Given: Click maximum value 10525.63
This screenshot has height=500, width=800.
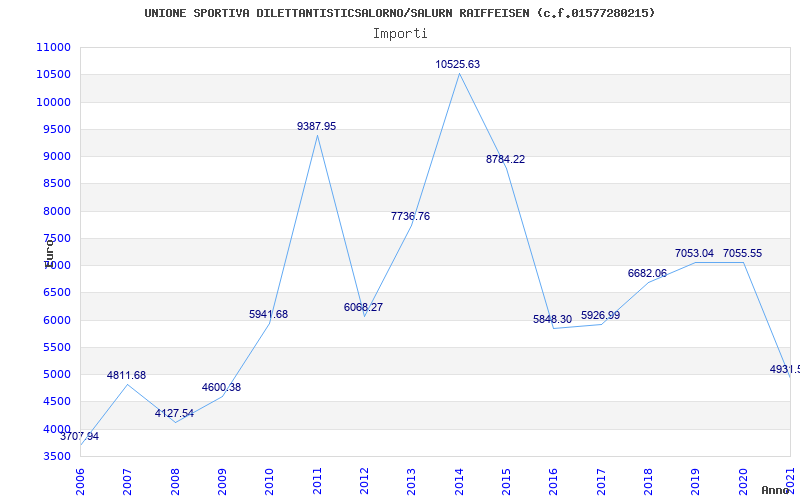Looking at the screenshot, I should 458,64.
